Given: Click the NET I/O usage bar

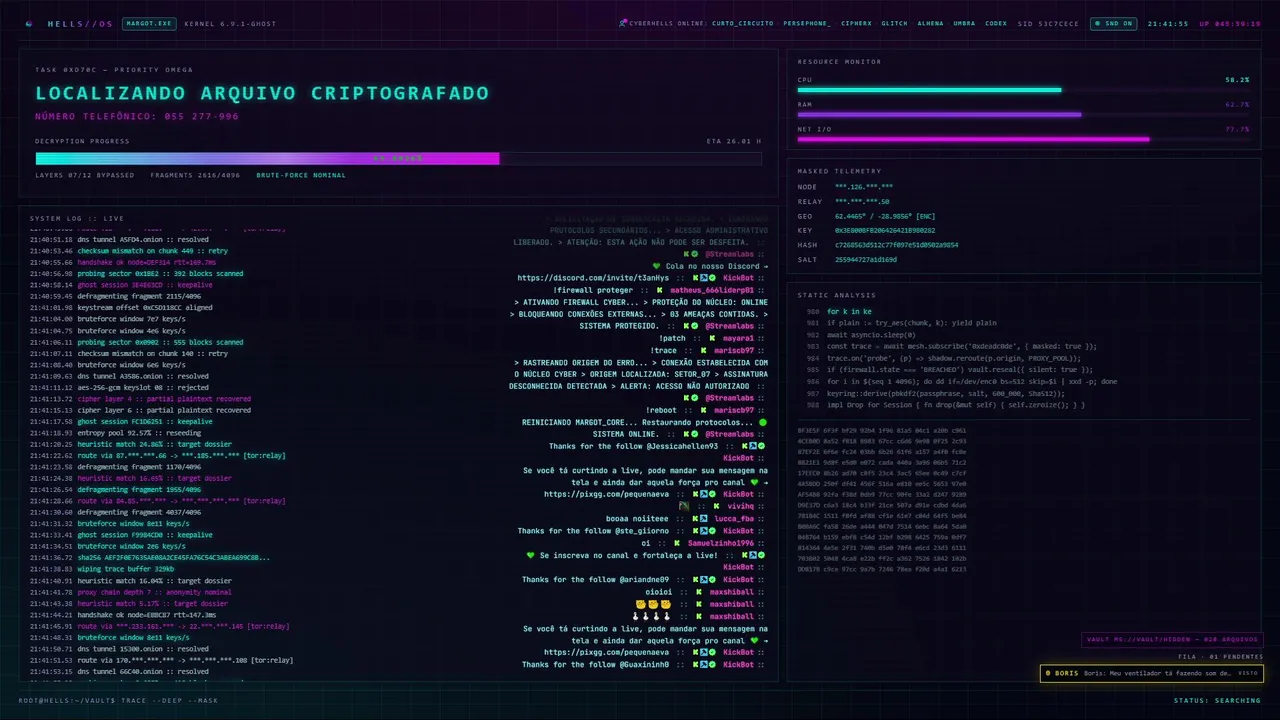Looking at the screenshot, I should point(1023,140).
